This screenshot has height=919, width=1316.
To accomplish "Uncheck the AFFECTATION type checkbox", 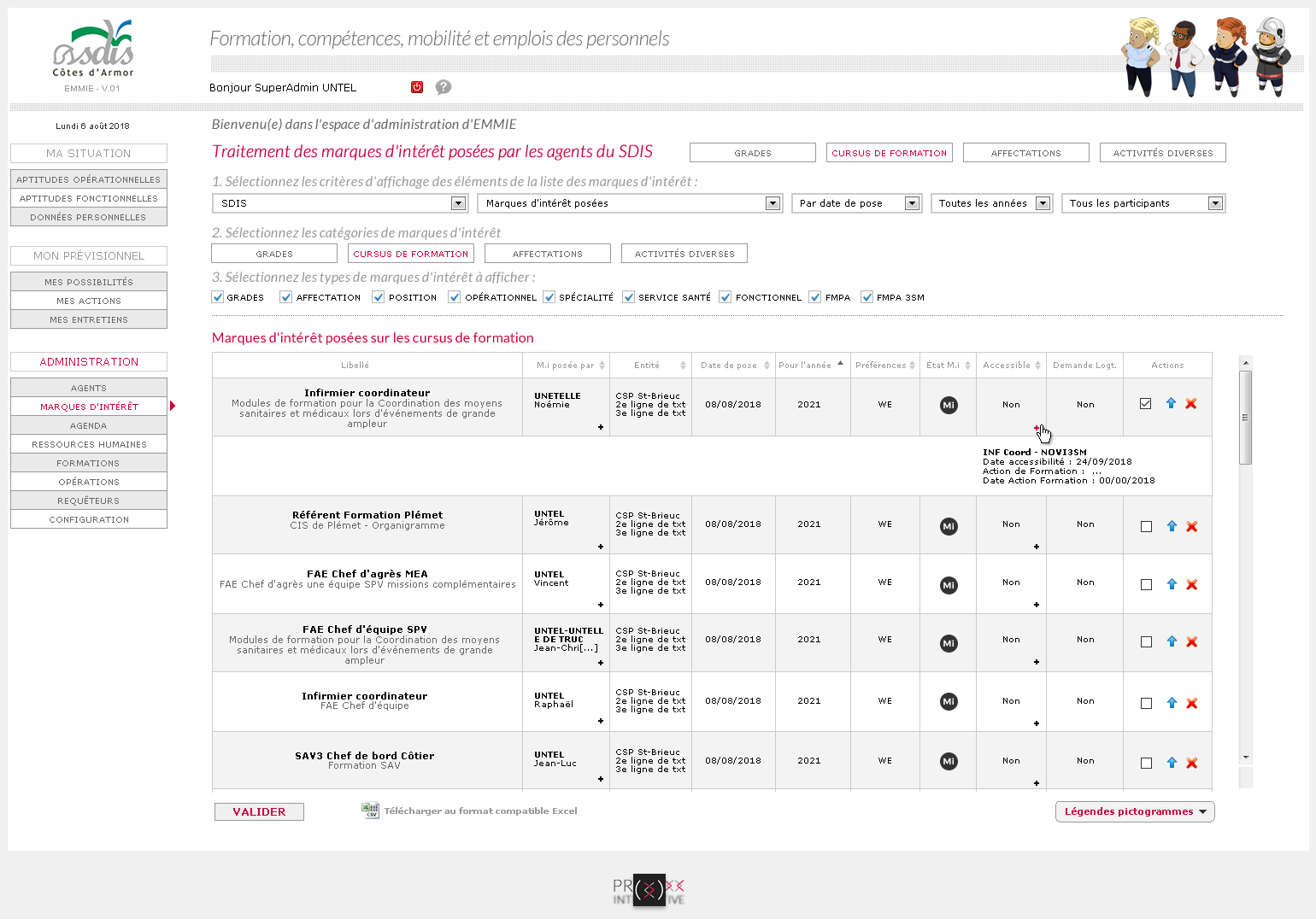I will [286, 297].
